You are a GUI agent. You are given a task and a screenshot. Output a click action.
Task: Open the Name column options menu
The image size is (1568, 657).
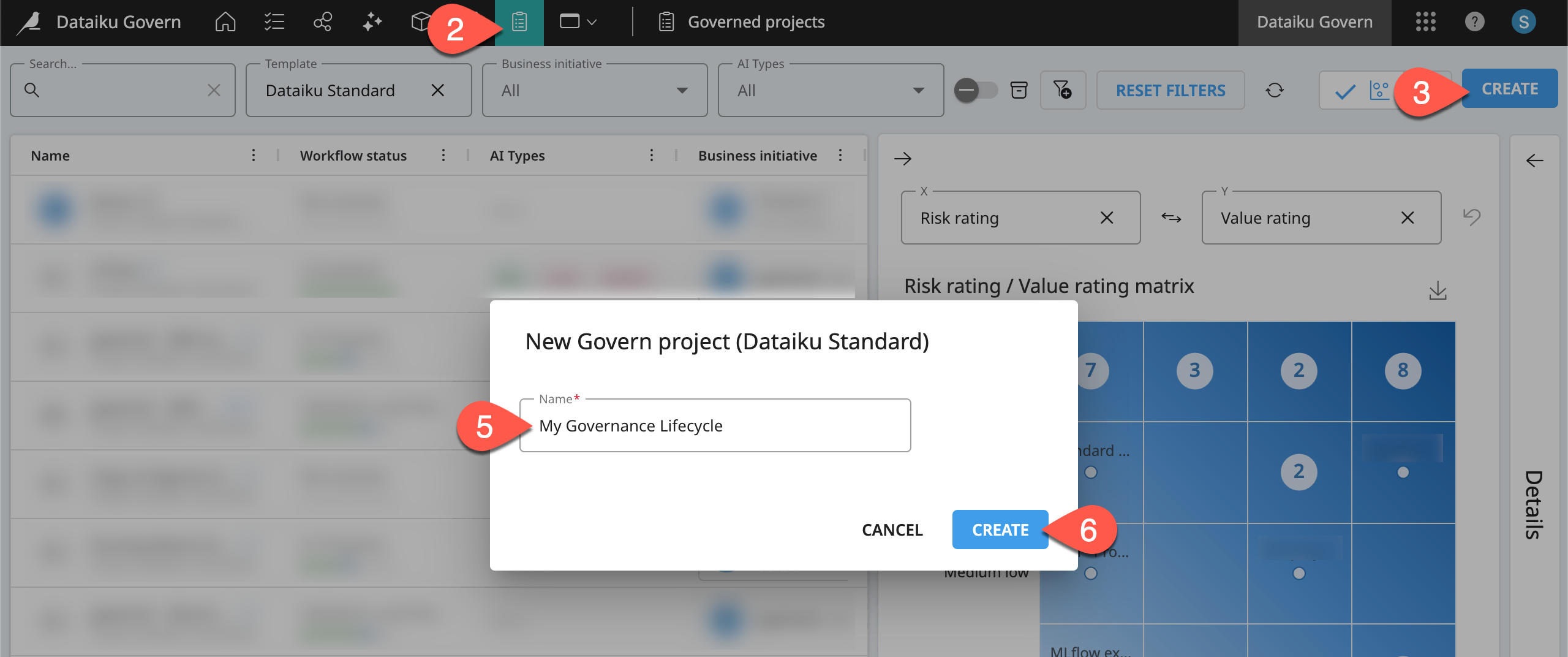coord(254,155)
